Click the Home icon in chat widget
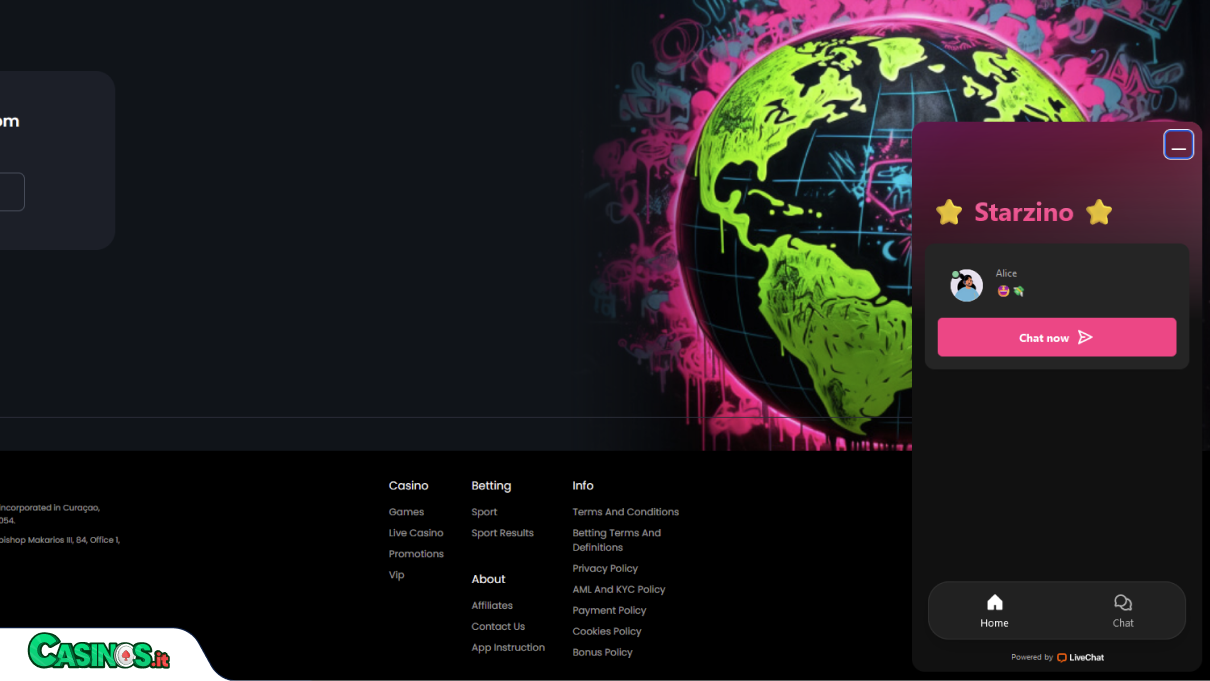Viewport: 1210px width, 681px height. click(x=994, y=602)
